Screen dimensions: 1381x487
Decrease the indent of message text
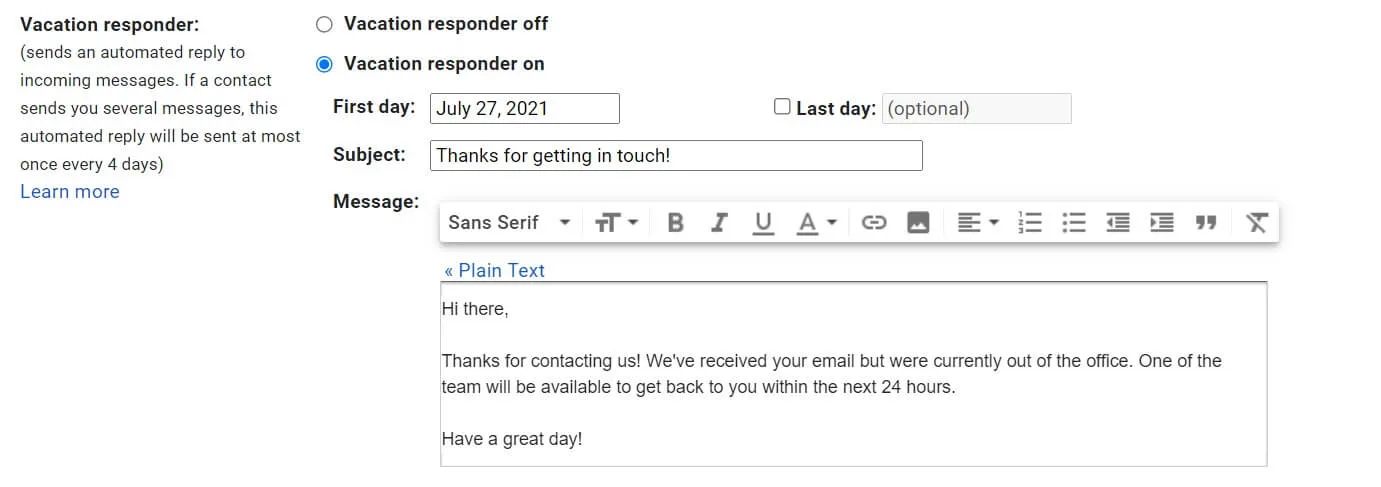1118,223
